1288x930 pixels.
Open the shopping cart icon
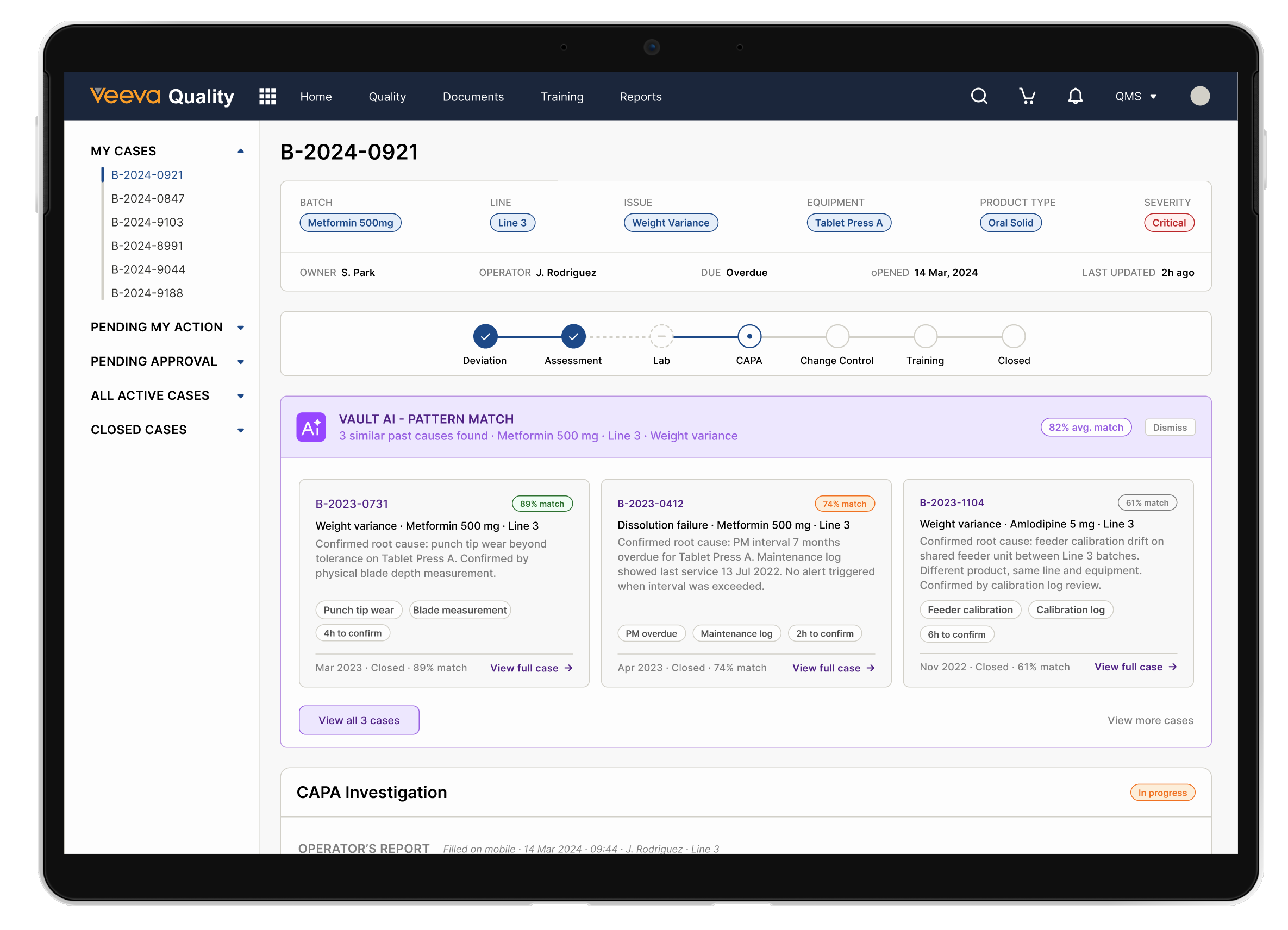[x=1027, y=96]
